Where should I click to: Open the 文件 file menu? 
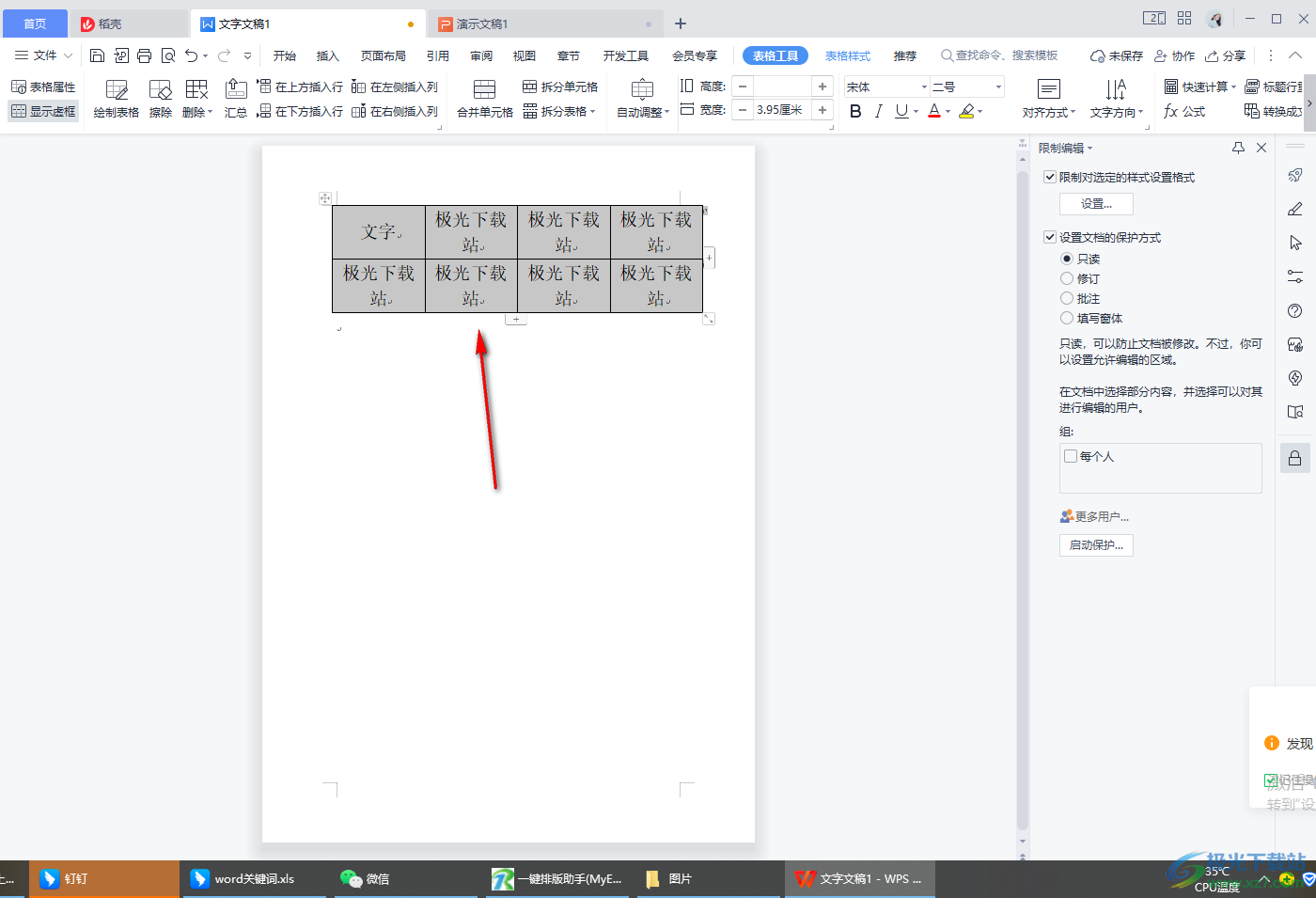coord(43,55)
